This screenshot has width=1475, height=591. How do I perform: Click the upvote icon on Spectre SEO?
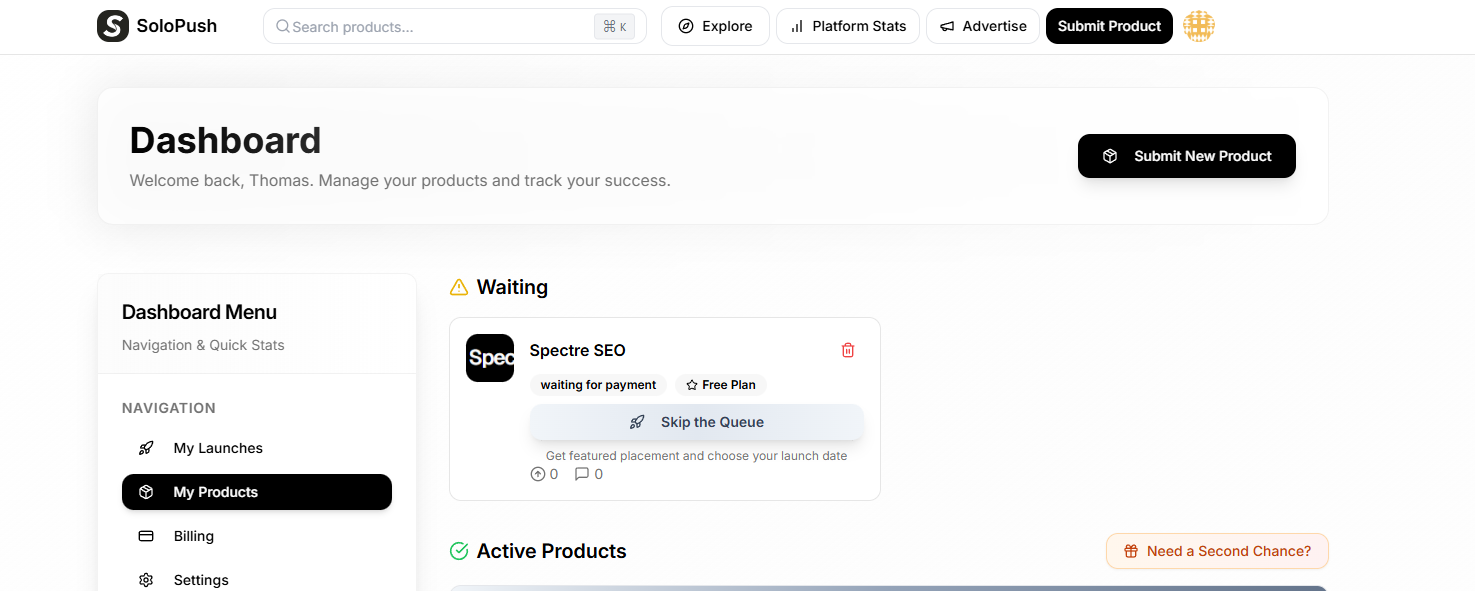(x=538, y=474)
